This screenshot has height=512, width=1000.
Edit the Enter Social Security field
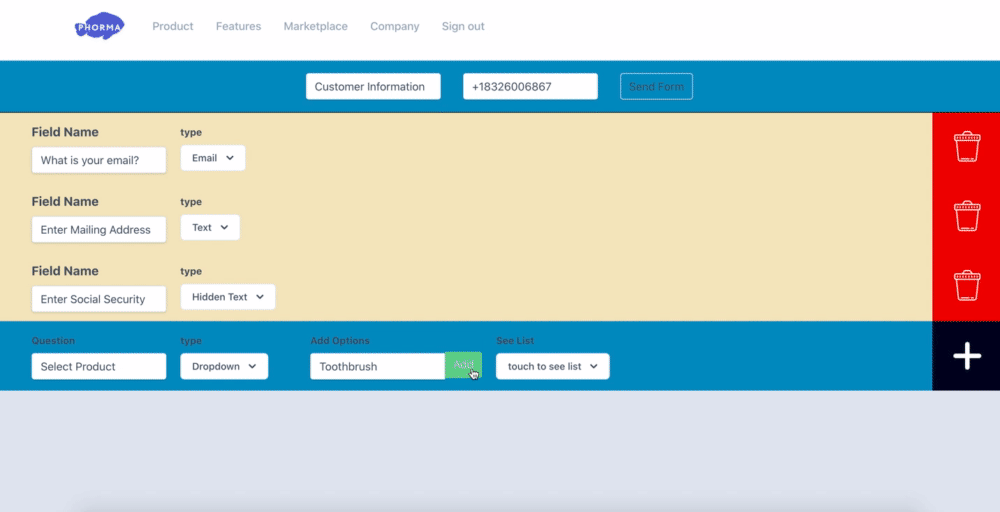(x=99, y=299)
